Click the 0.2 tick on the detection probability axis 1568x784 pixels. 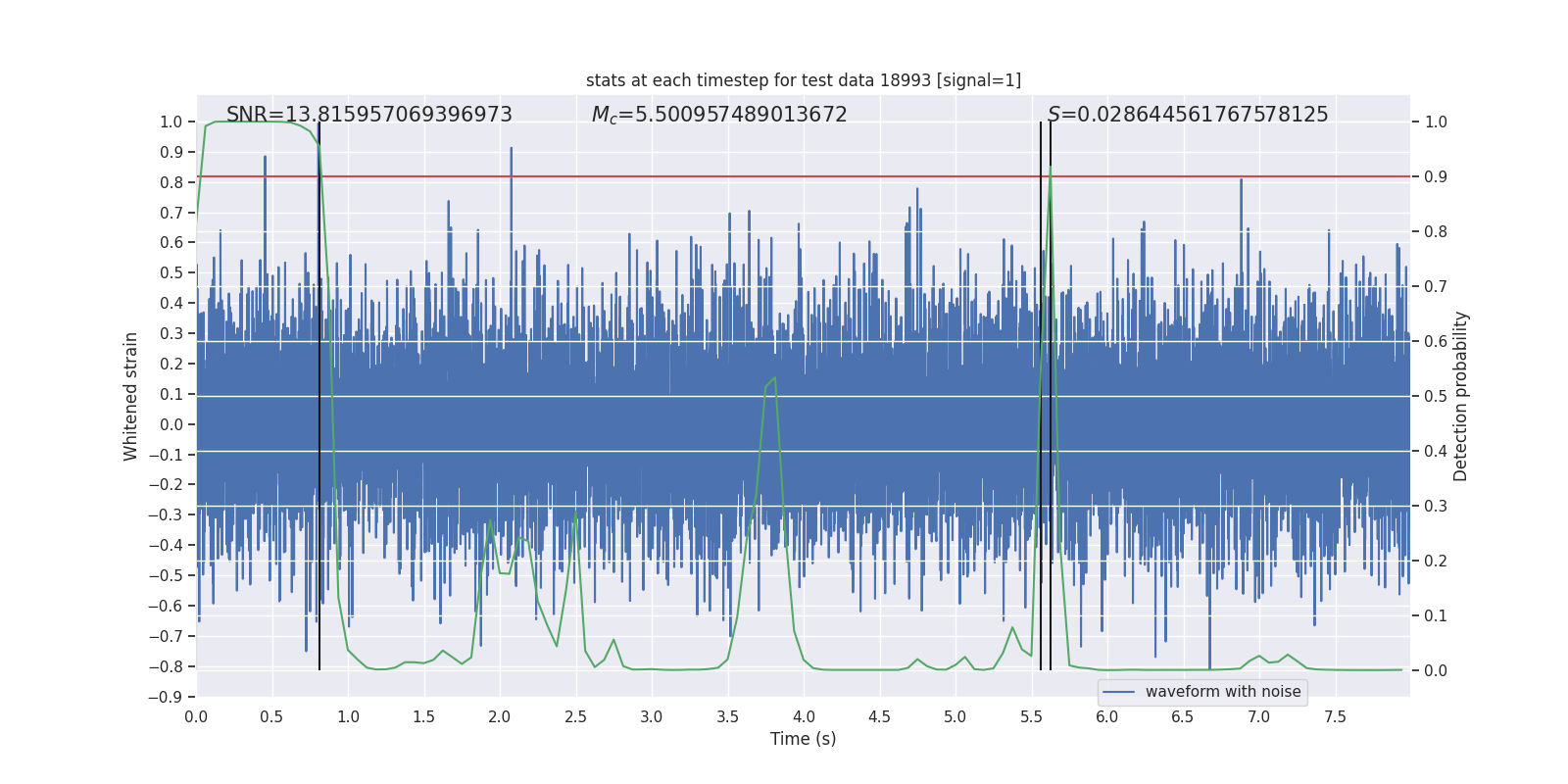pyautogui.click(x=1436, y=562)
